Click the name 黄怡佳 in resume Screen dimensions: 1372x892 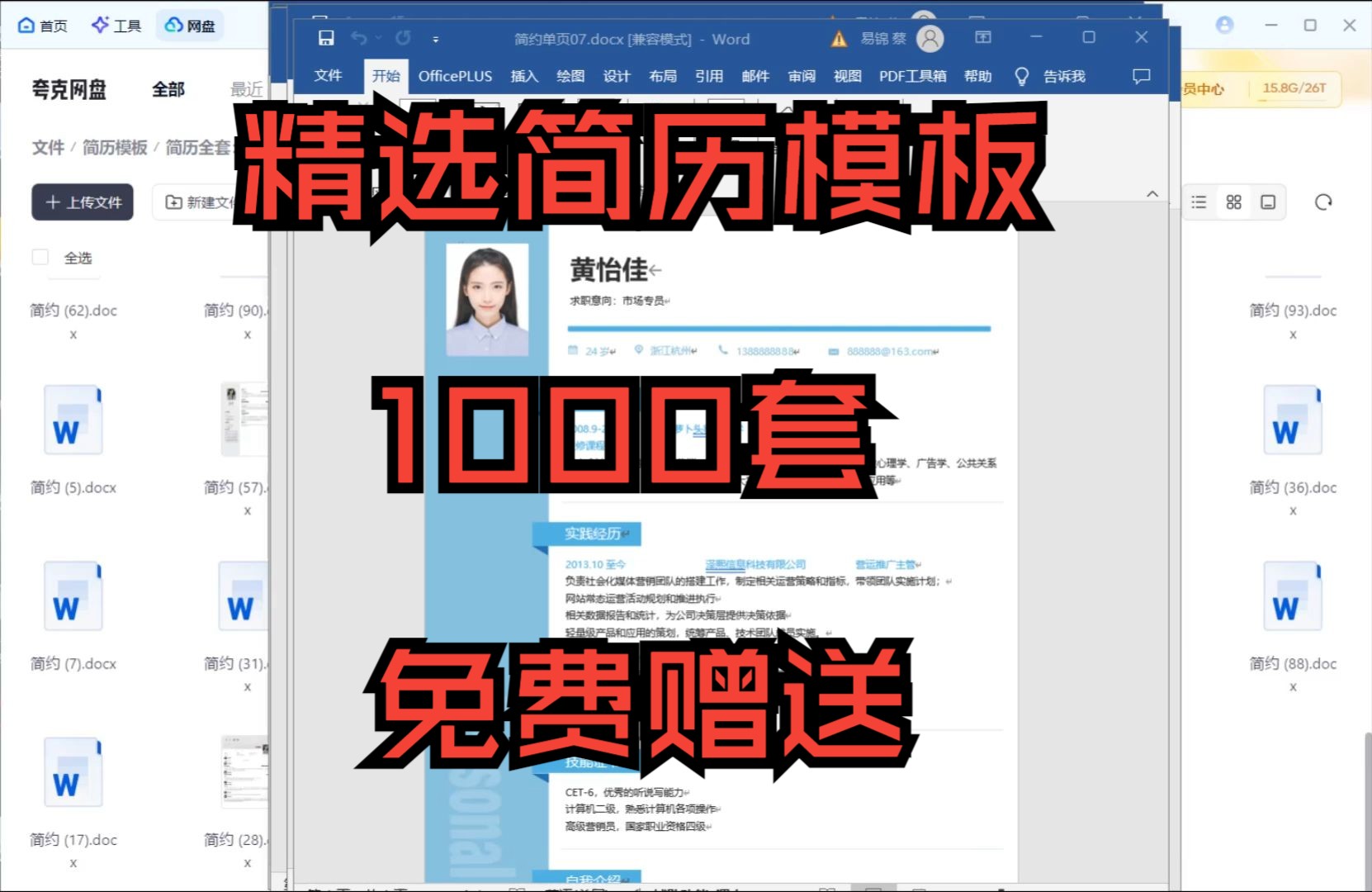[609, 270]
